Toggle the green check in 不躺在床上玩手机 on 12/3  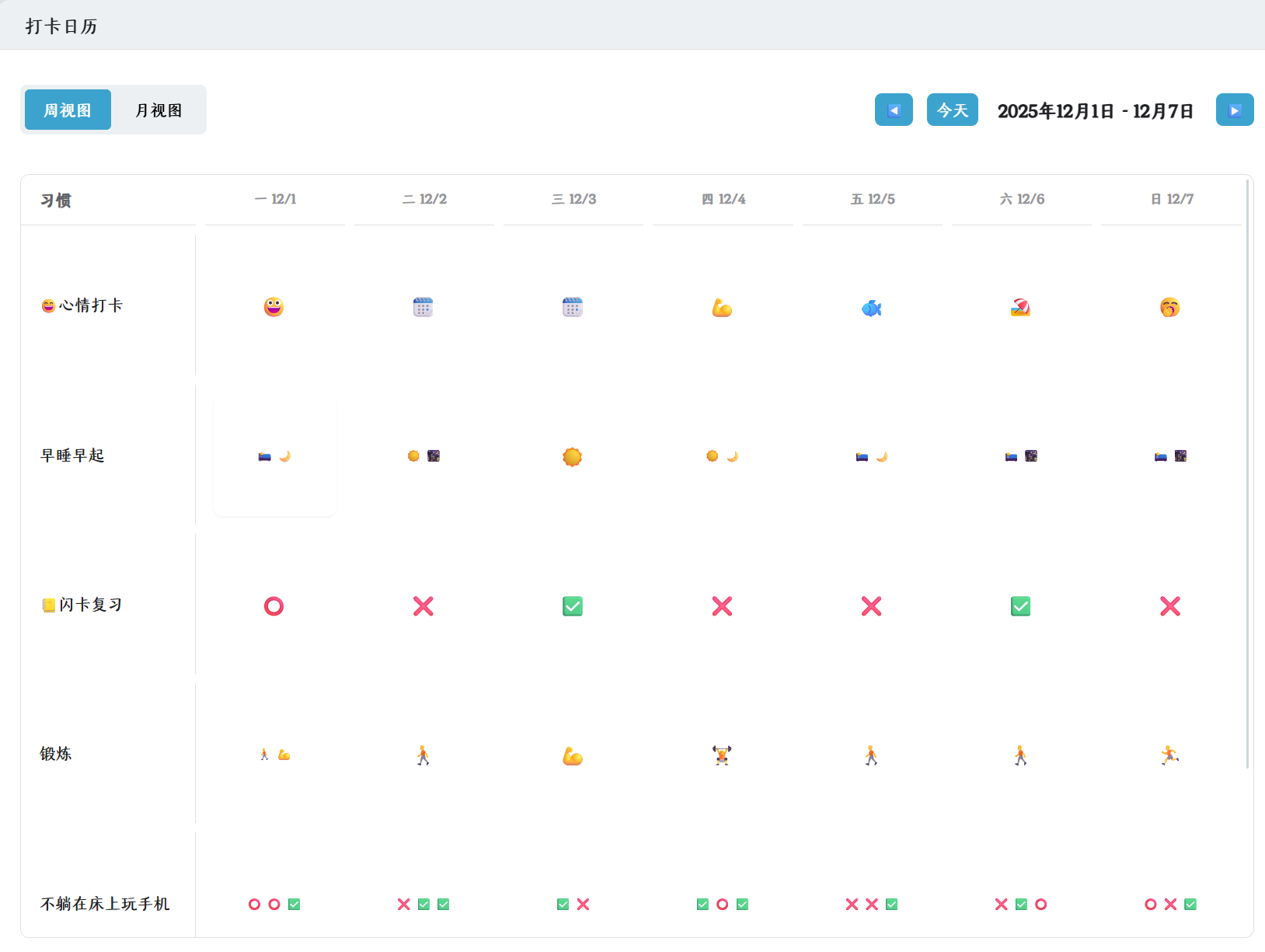pos(563,905)
